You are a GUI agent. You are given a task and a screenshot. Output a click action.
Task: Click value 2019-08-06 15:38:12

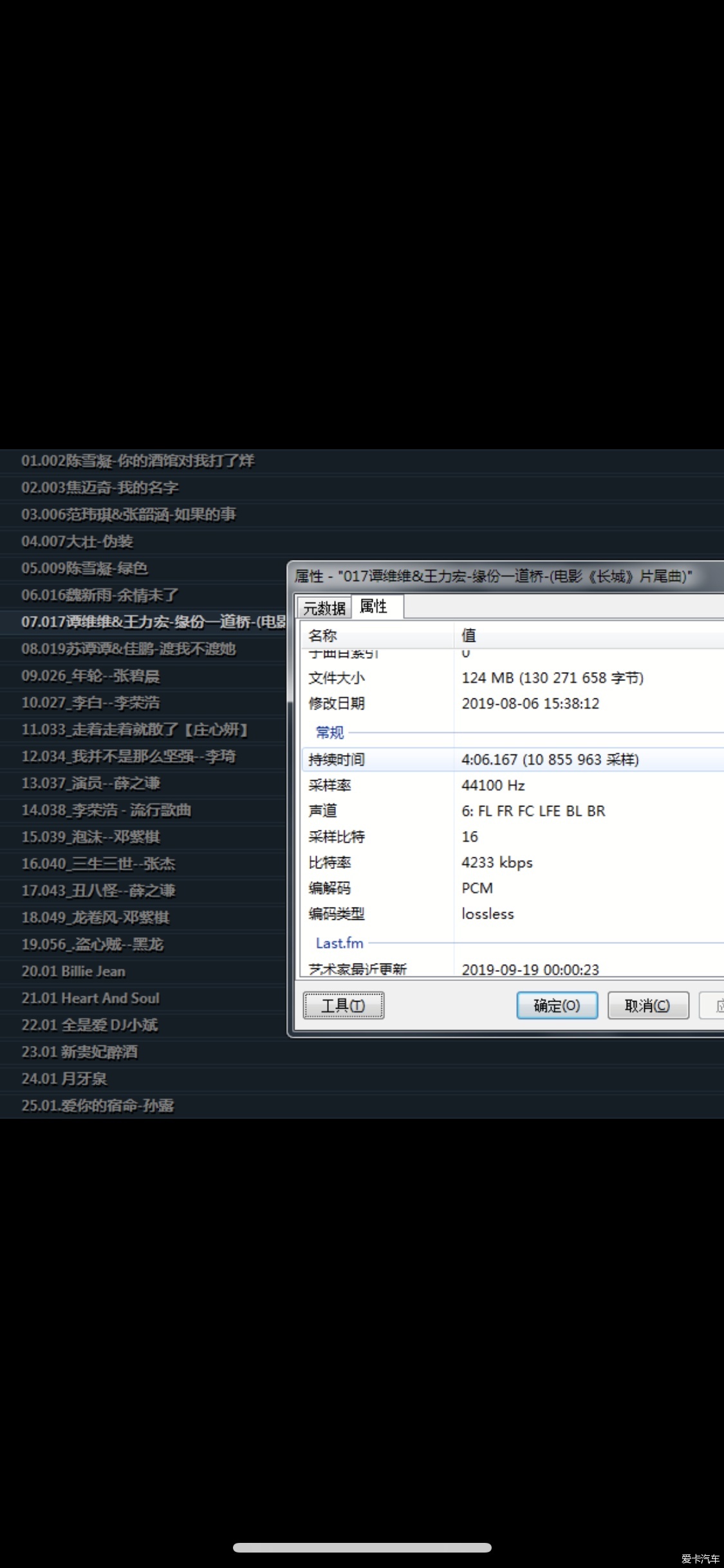530,704
